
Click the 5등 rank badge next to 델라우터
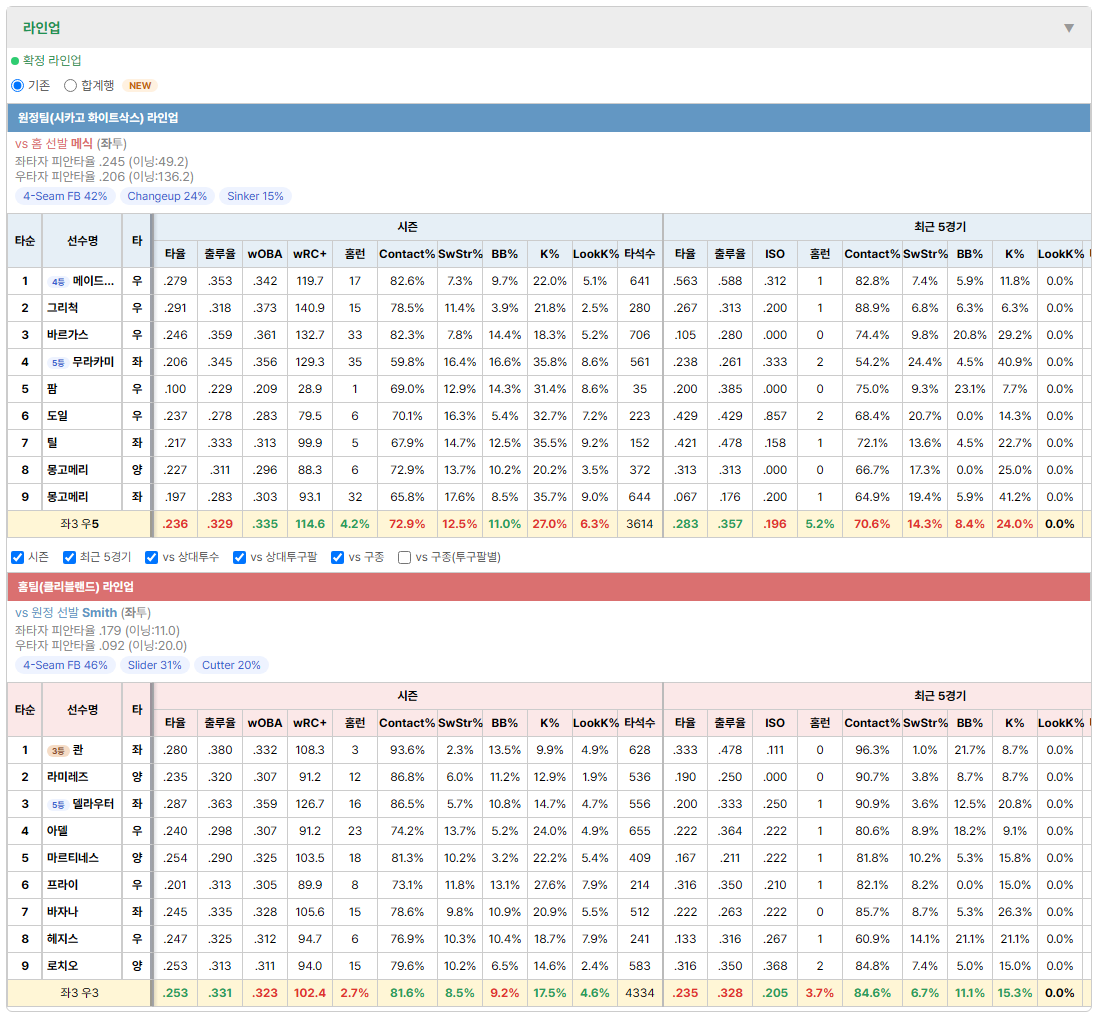coord(58,804)
